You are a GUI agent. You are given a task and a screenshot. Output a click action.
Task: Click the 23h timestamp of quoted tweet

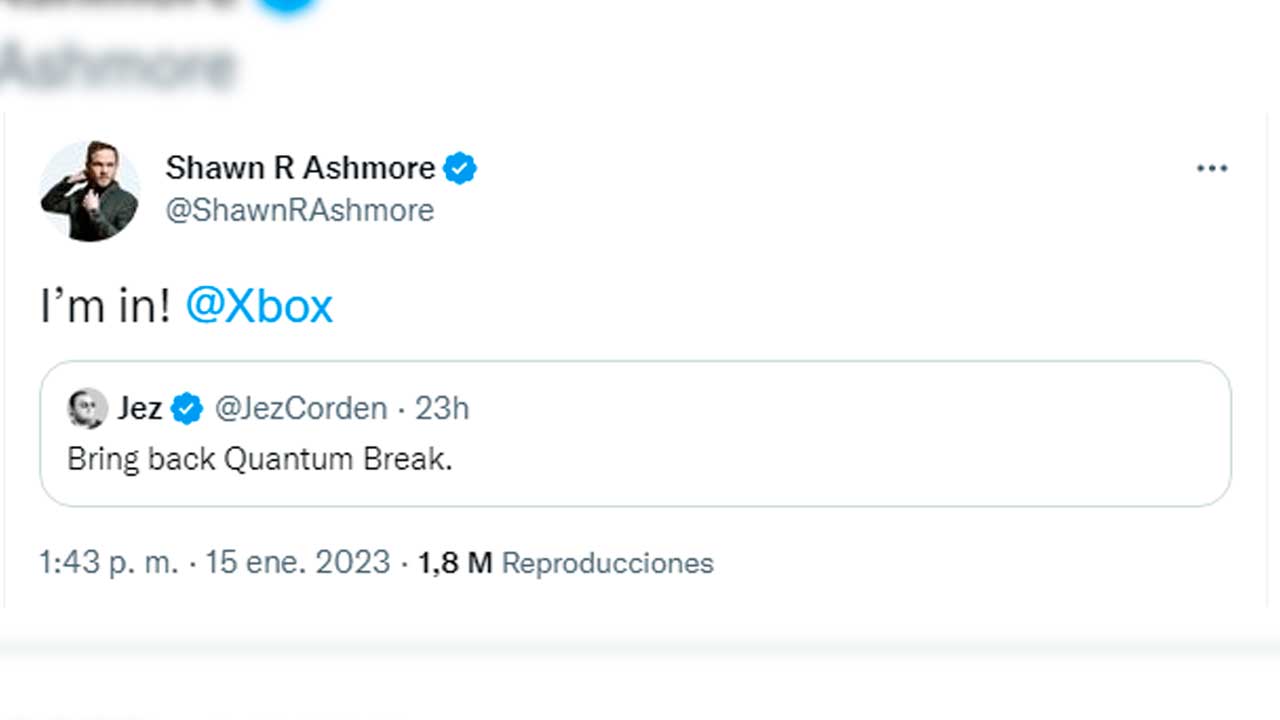(441, 408)
